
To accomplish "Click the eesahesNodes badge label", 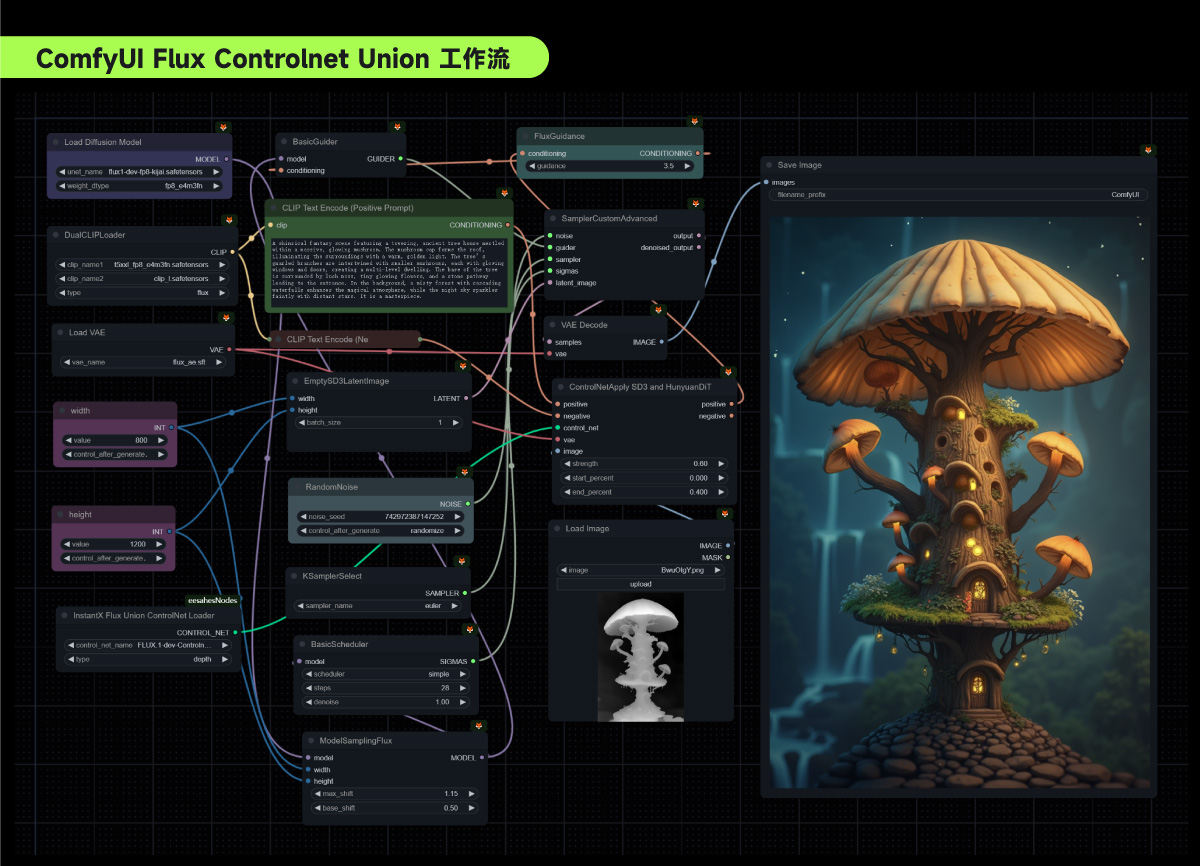I will (x=212, y=600).
